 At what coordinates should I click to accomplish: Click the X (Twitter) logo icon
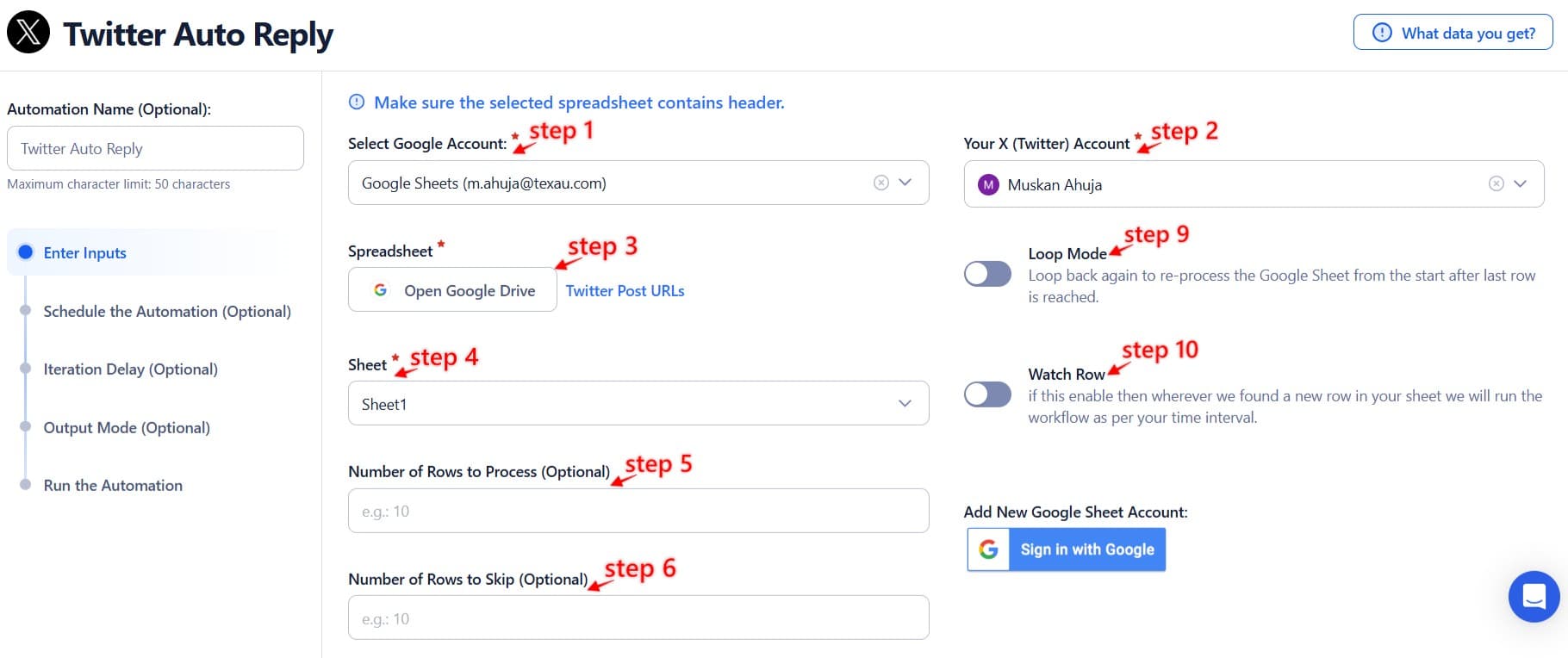coord(28,33)
